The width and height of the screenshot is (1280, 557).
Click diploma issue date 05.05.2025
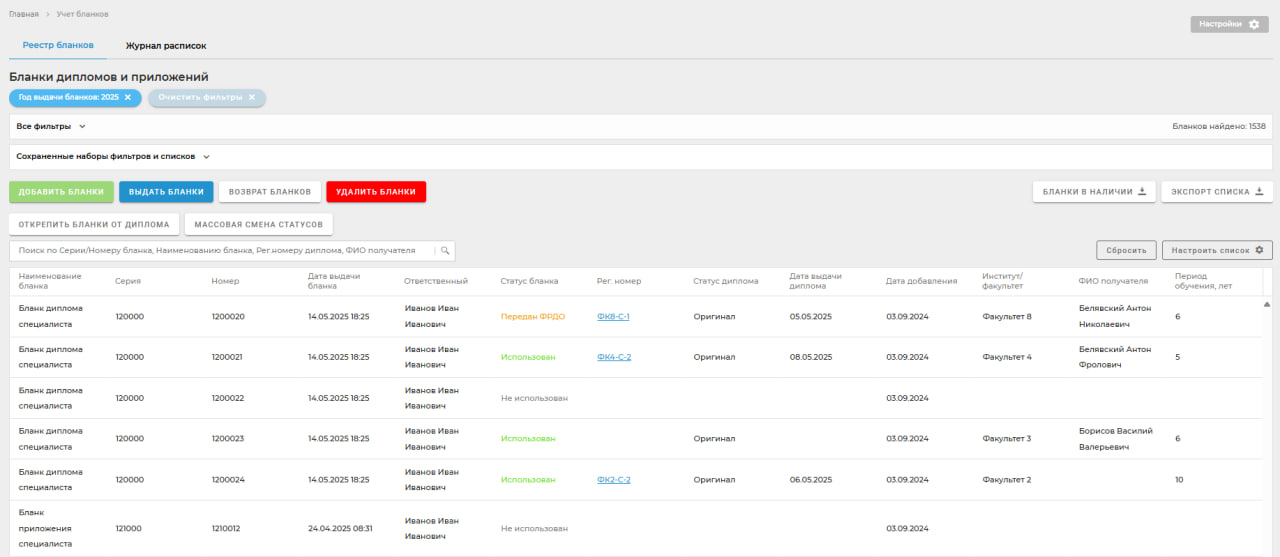coord(810,316)
